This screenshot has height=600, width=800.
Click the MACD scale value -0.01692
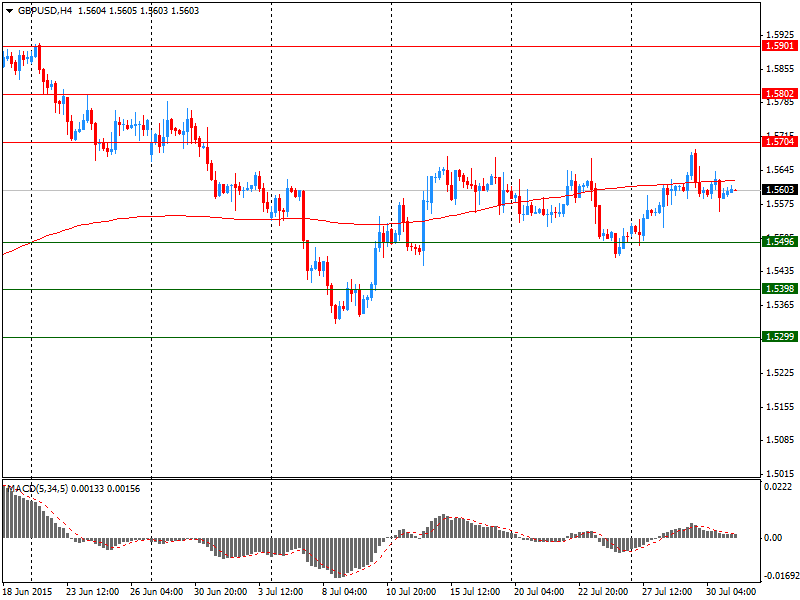tap(780, 577)
